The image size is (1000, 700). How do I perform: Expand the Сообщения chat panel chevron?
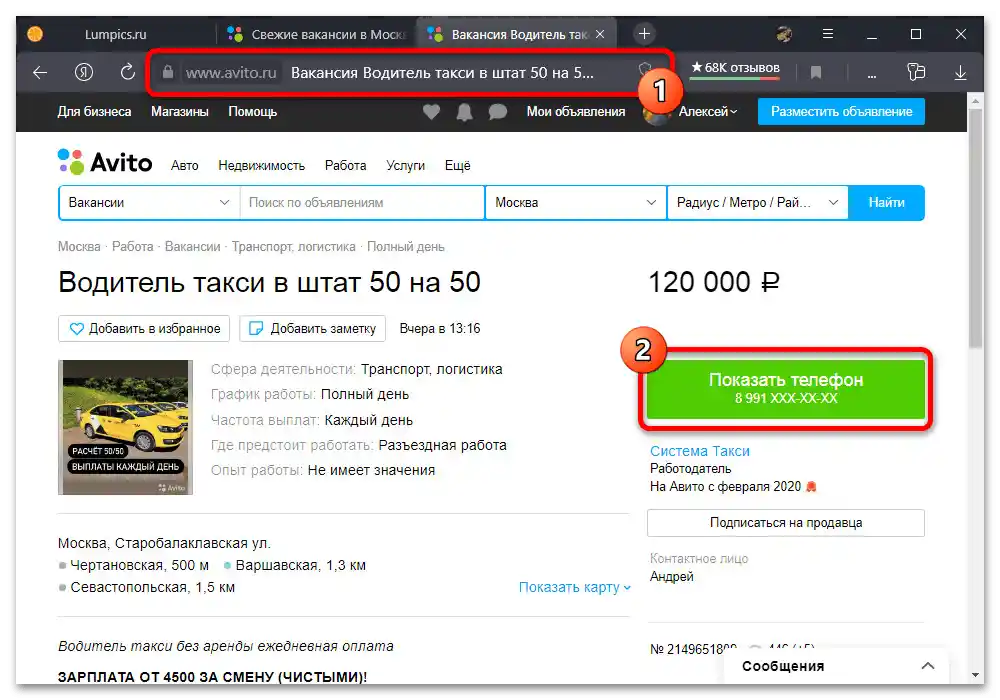[928, 666]
